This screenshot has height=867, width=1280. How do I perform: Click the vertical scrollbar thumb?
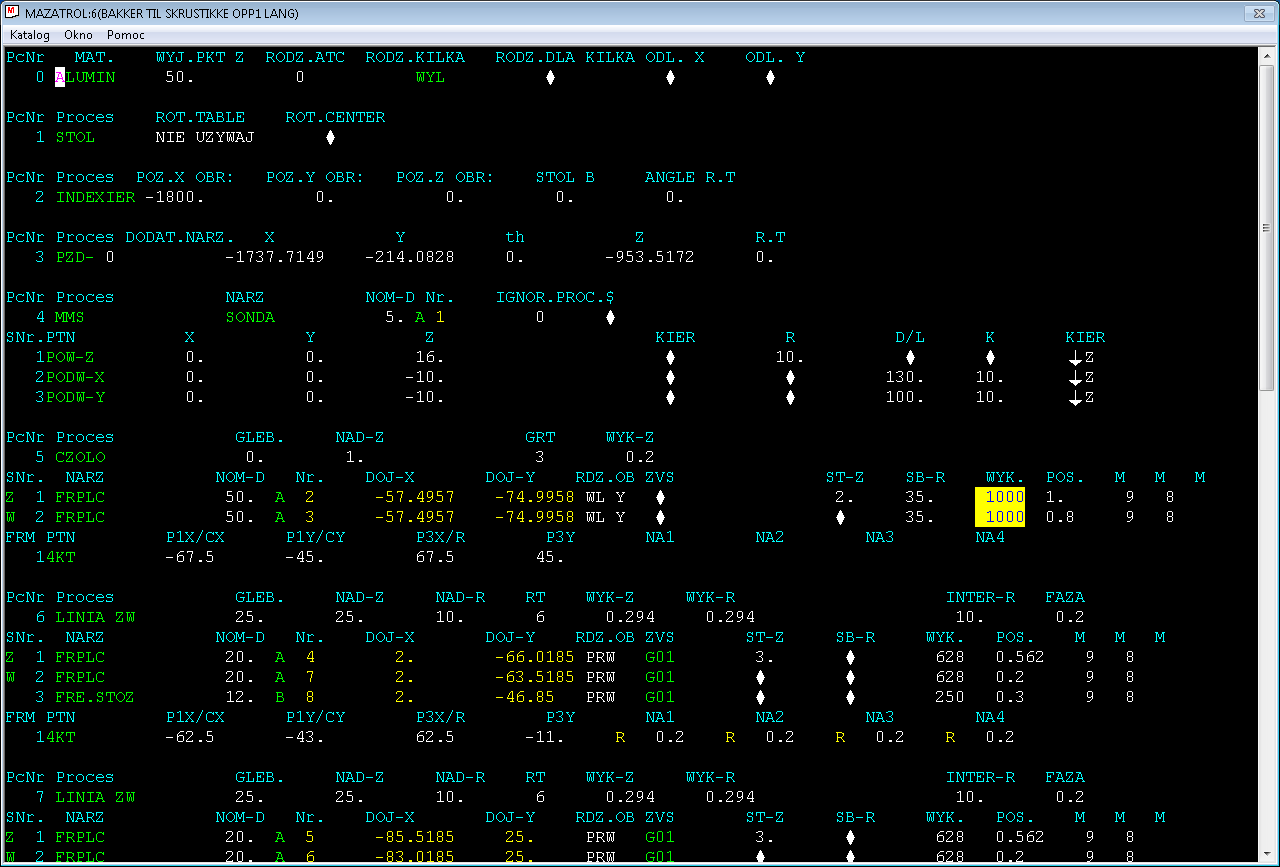(1267, 228)
